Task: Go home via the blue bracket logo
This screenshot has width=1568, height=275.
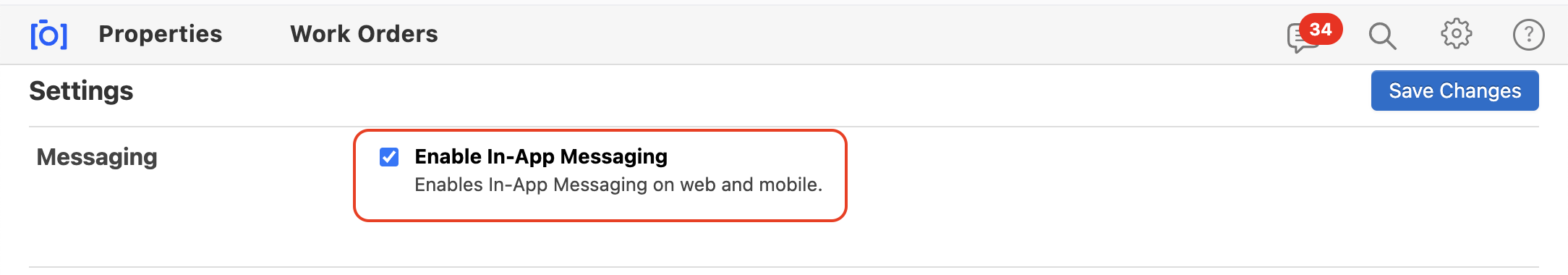Action: [49, 35]
